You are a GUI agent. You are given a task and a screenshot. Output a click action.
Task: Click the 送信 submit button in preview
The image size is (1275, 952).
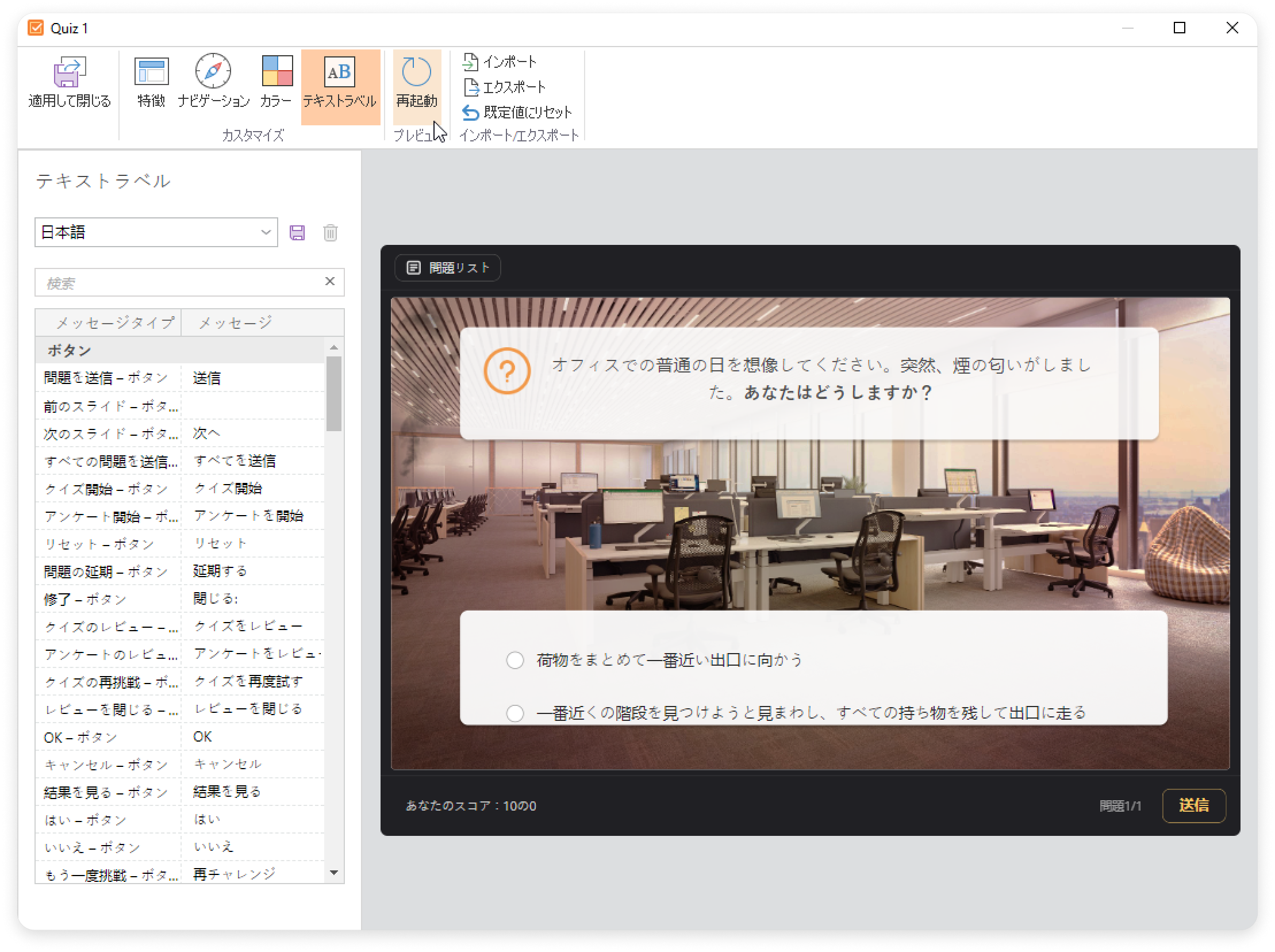pos(1194,805)
